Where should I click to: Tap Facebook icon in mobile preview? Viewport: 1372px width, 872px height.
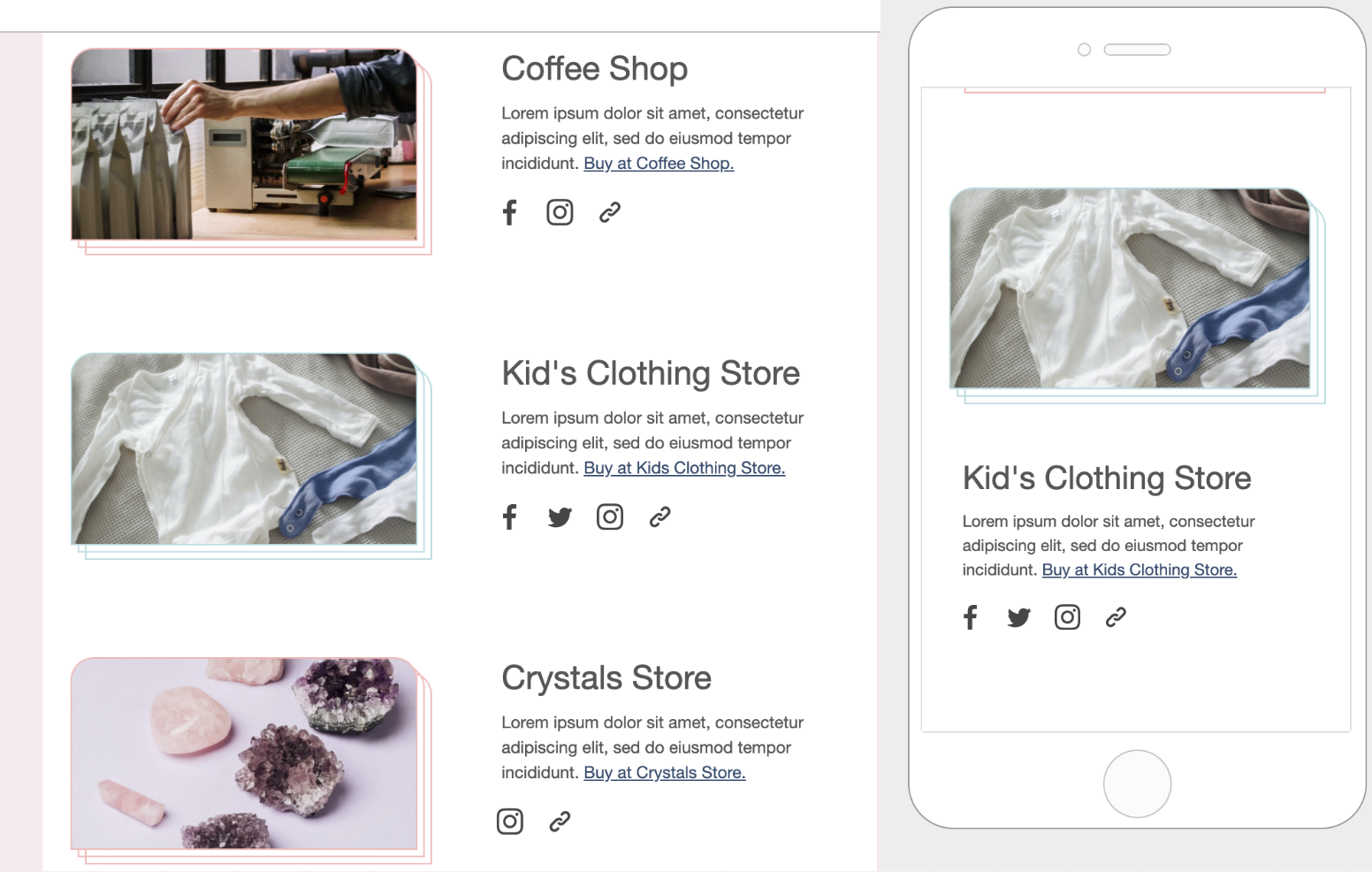tap(971, 617)
